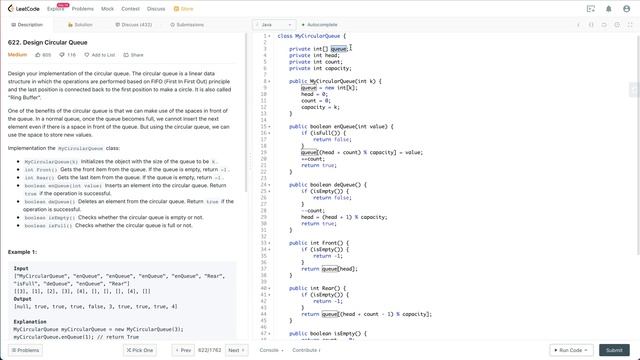Open the user profile avatar menu
640x360 pixels.
[x=627, y=9]
